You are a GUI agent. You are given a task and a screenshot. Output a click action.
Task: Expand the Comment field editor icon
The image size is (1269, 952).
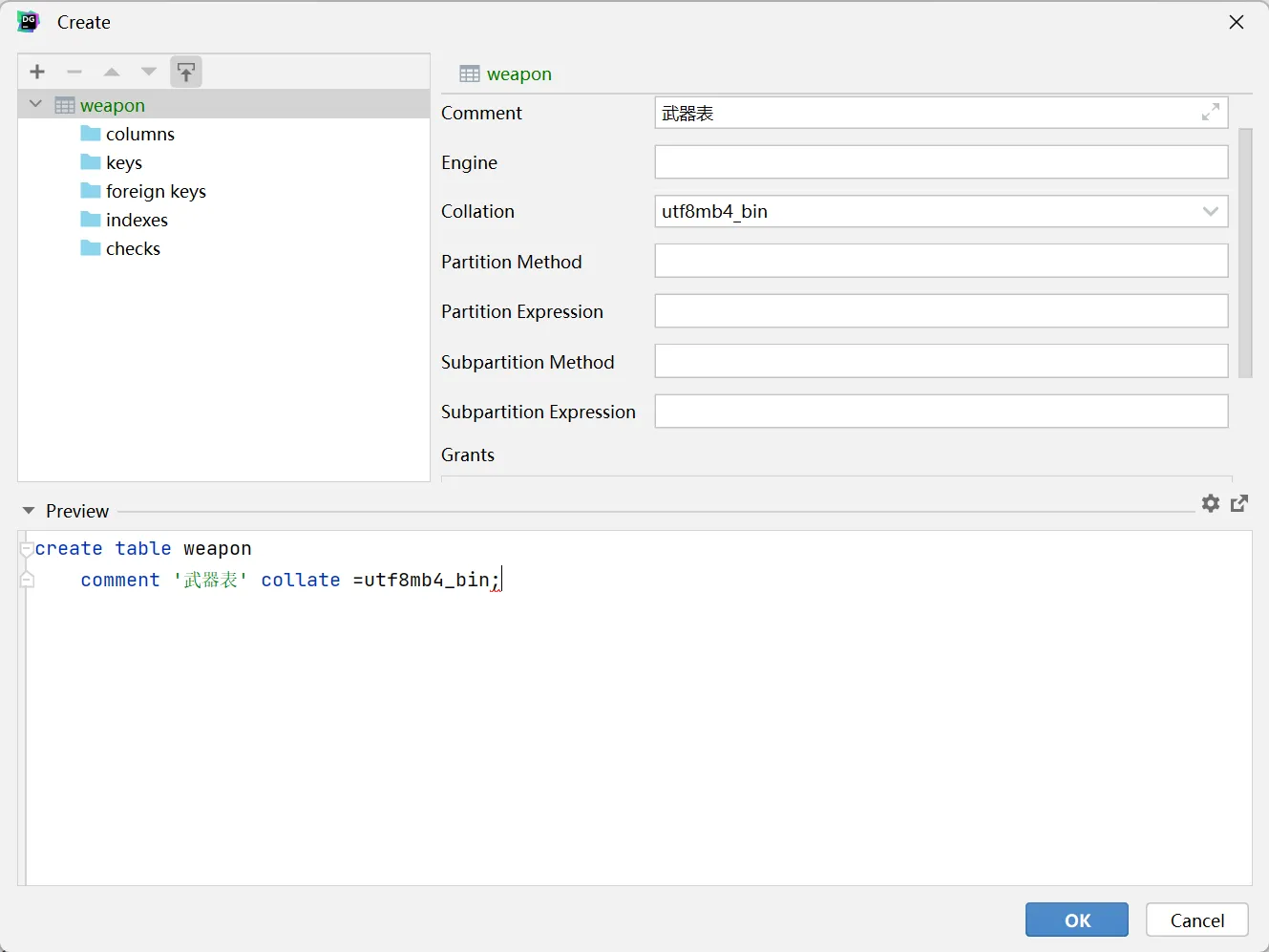pos(1210,113)
